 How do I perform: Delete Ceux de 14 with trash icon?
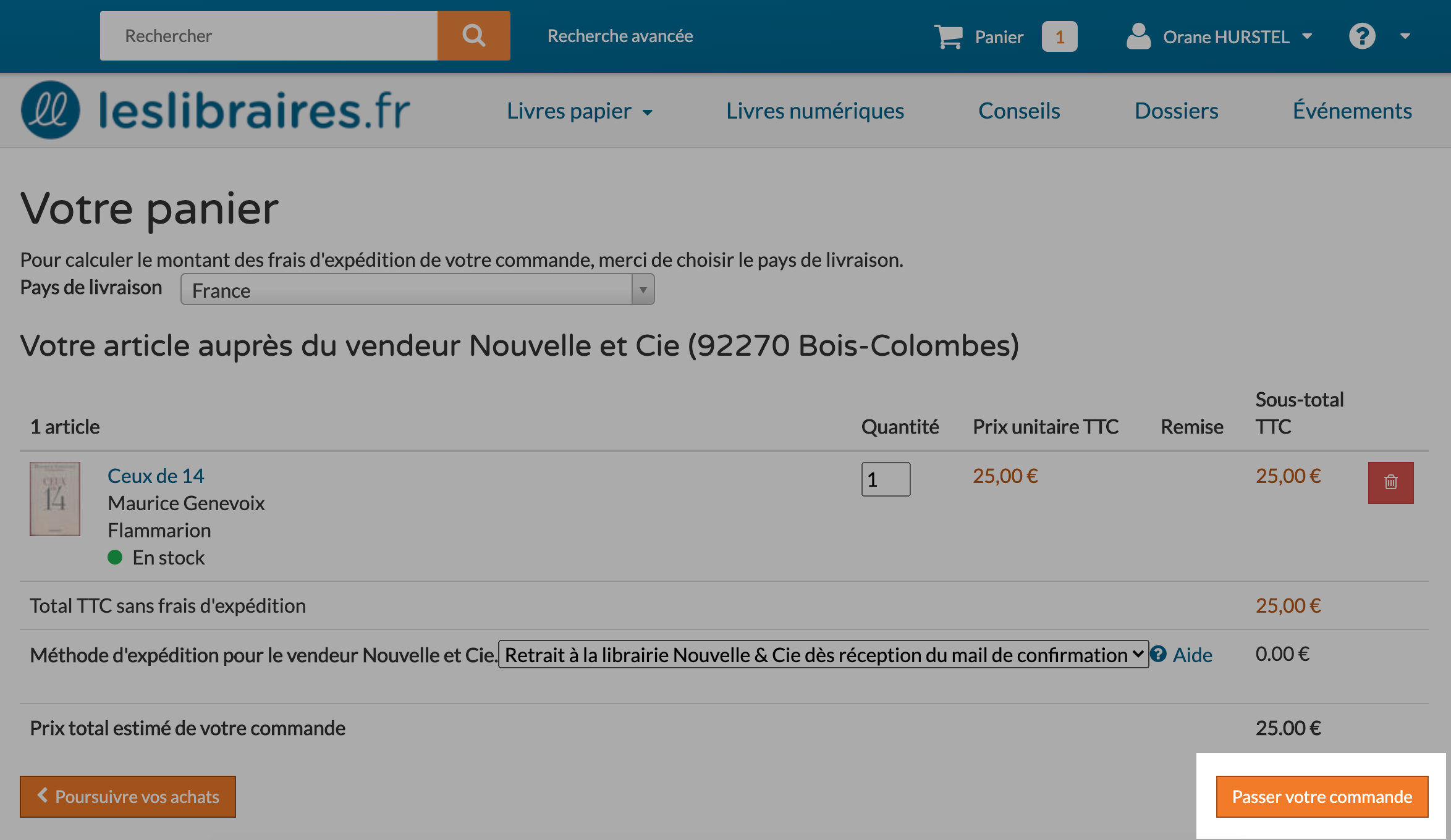click(x=1390, y=482)
